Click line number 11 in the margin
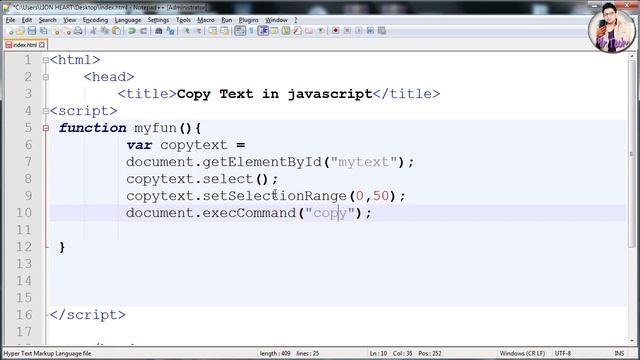 tap(24, 230)
